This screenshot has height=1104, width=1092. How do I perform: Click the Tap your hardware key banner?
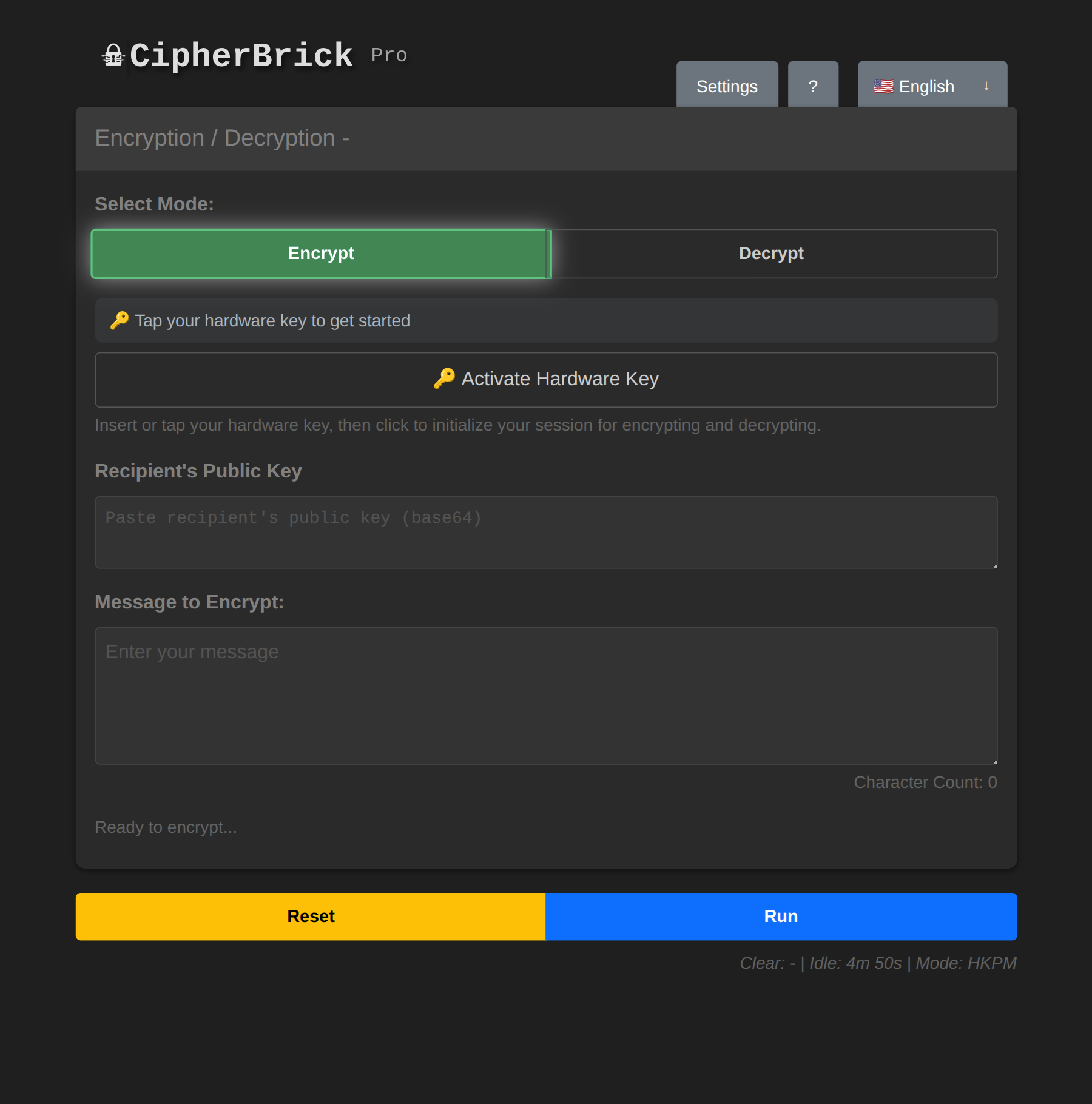coord(546,320)
